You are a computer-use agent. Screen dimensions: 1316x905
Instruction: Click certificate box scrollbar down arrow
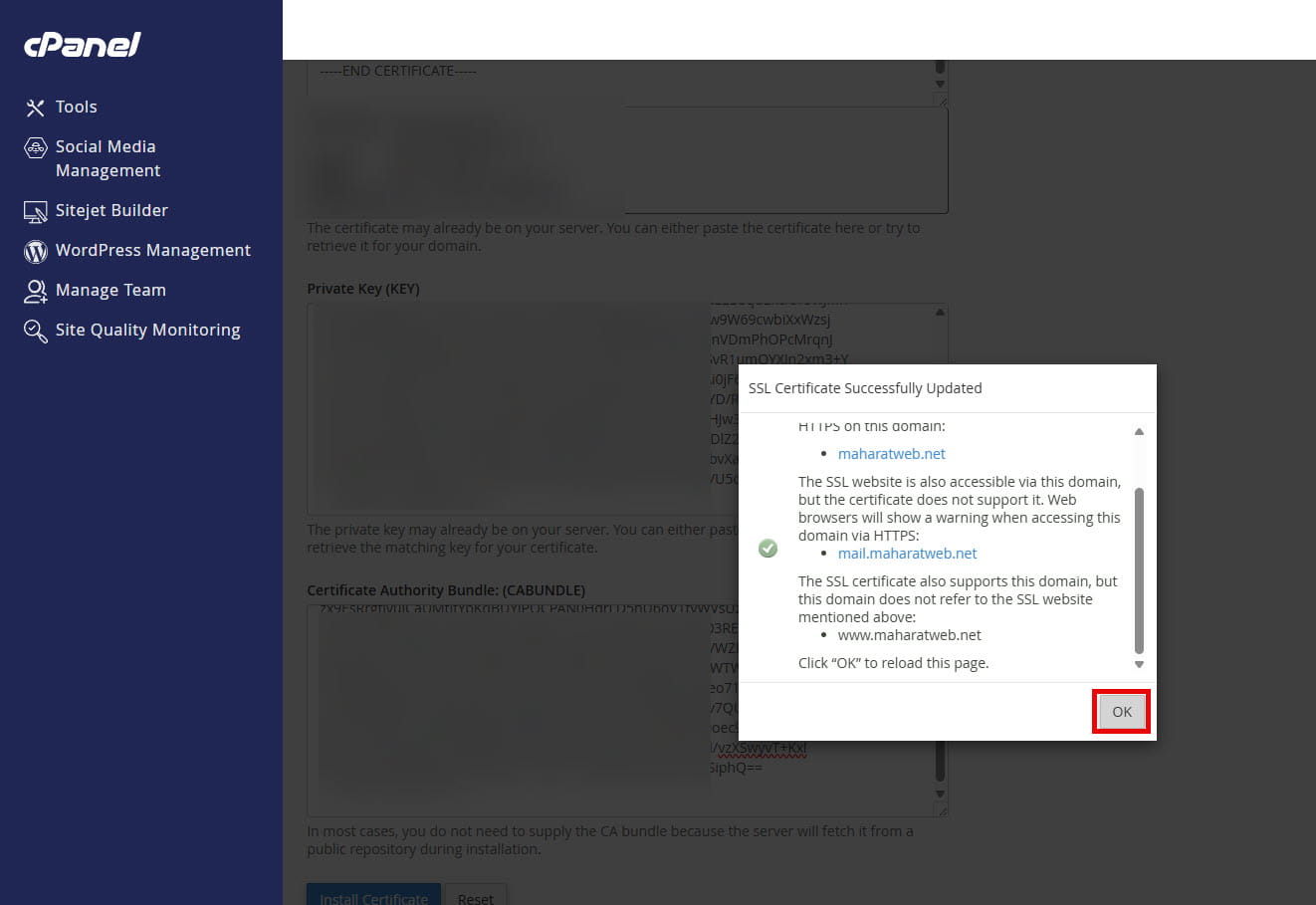940,85
